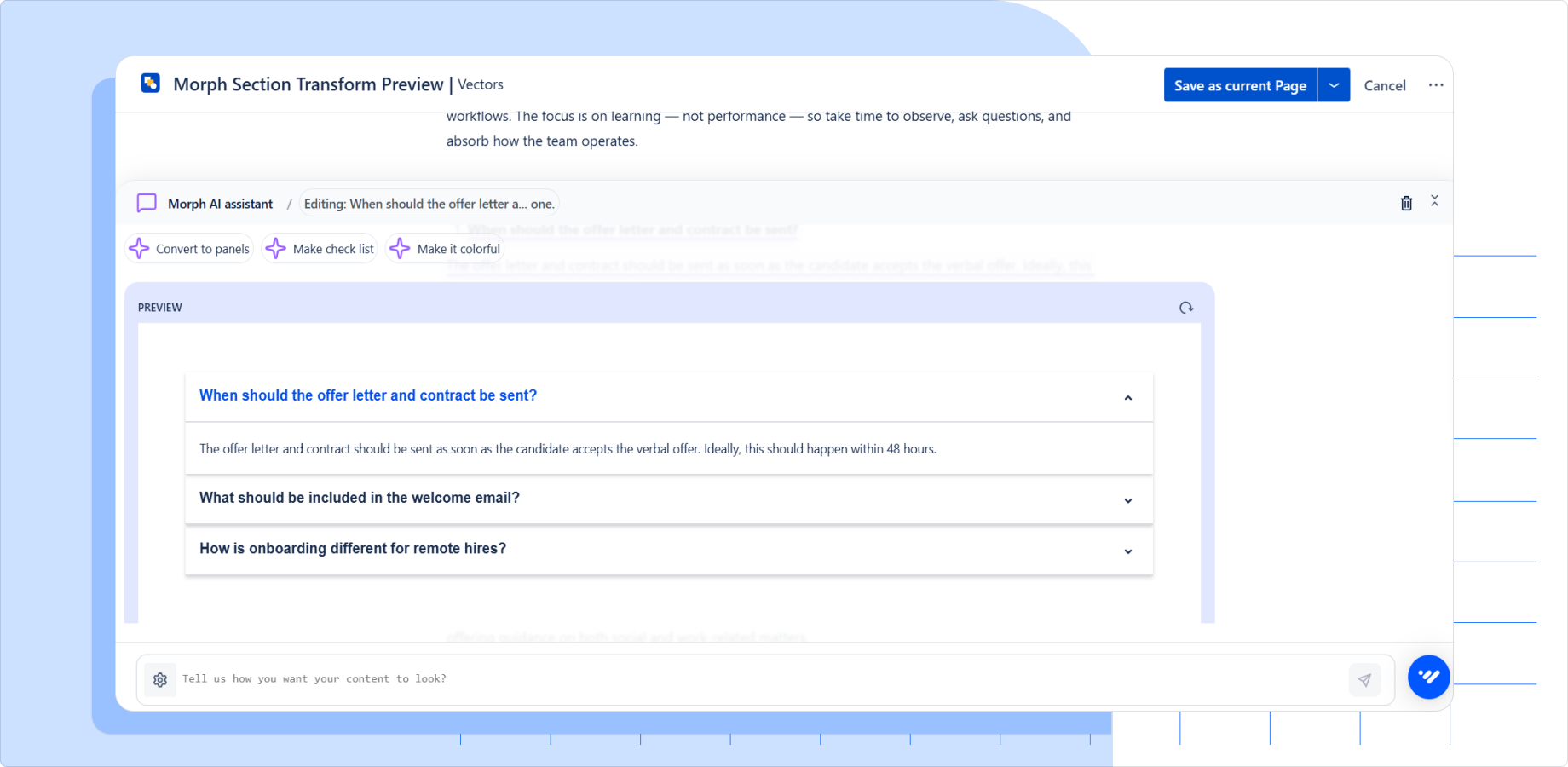Open the Editing offer letter breadcrumb
The width and height of the screenshot is (1568, 767).
click(x=429, y=203)
